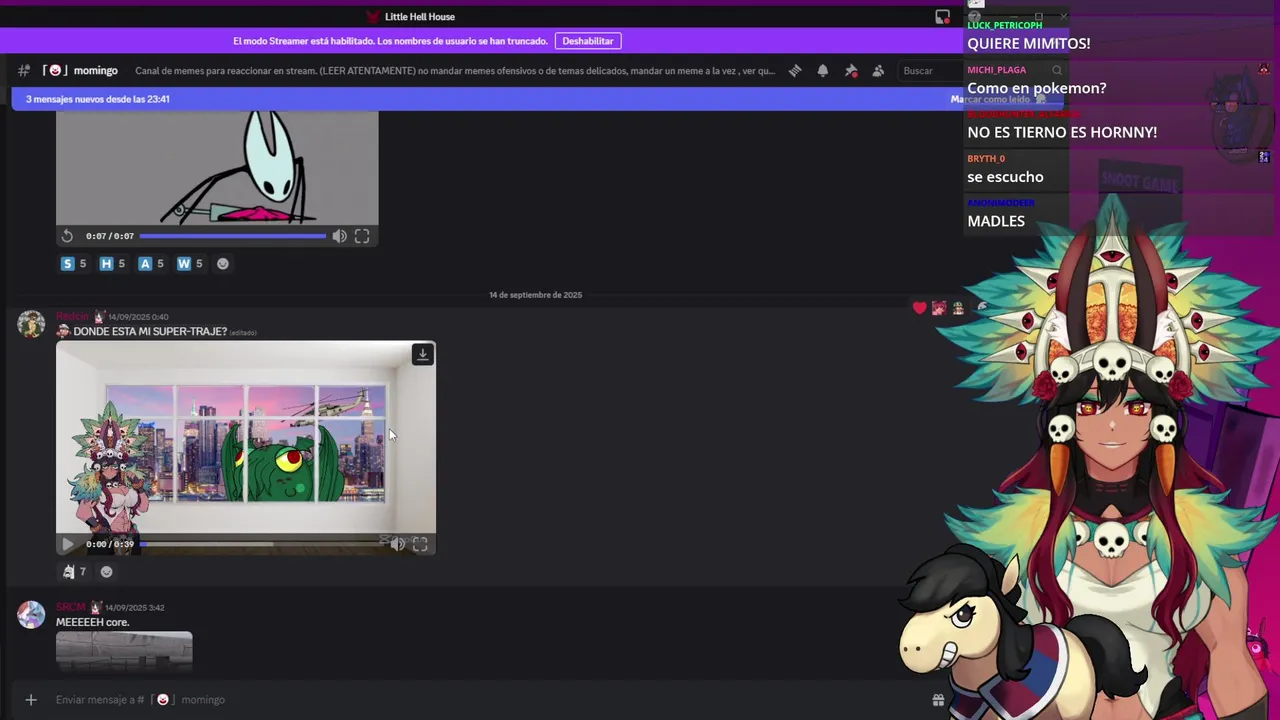
Task: Toggle the W letter reaction
Action: (190, 264)
